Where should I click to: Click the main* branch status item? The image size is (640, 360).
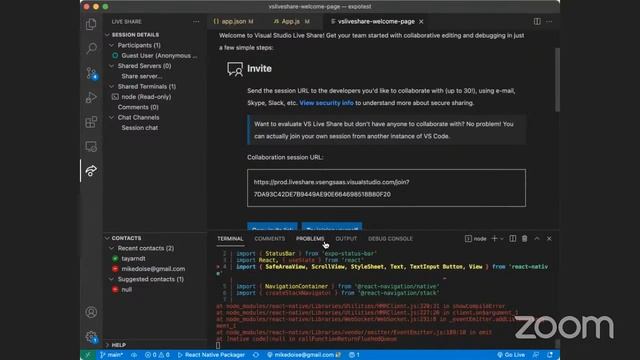tap(111, 355)
